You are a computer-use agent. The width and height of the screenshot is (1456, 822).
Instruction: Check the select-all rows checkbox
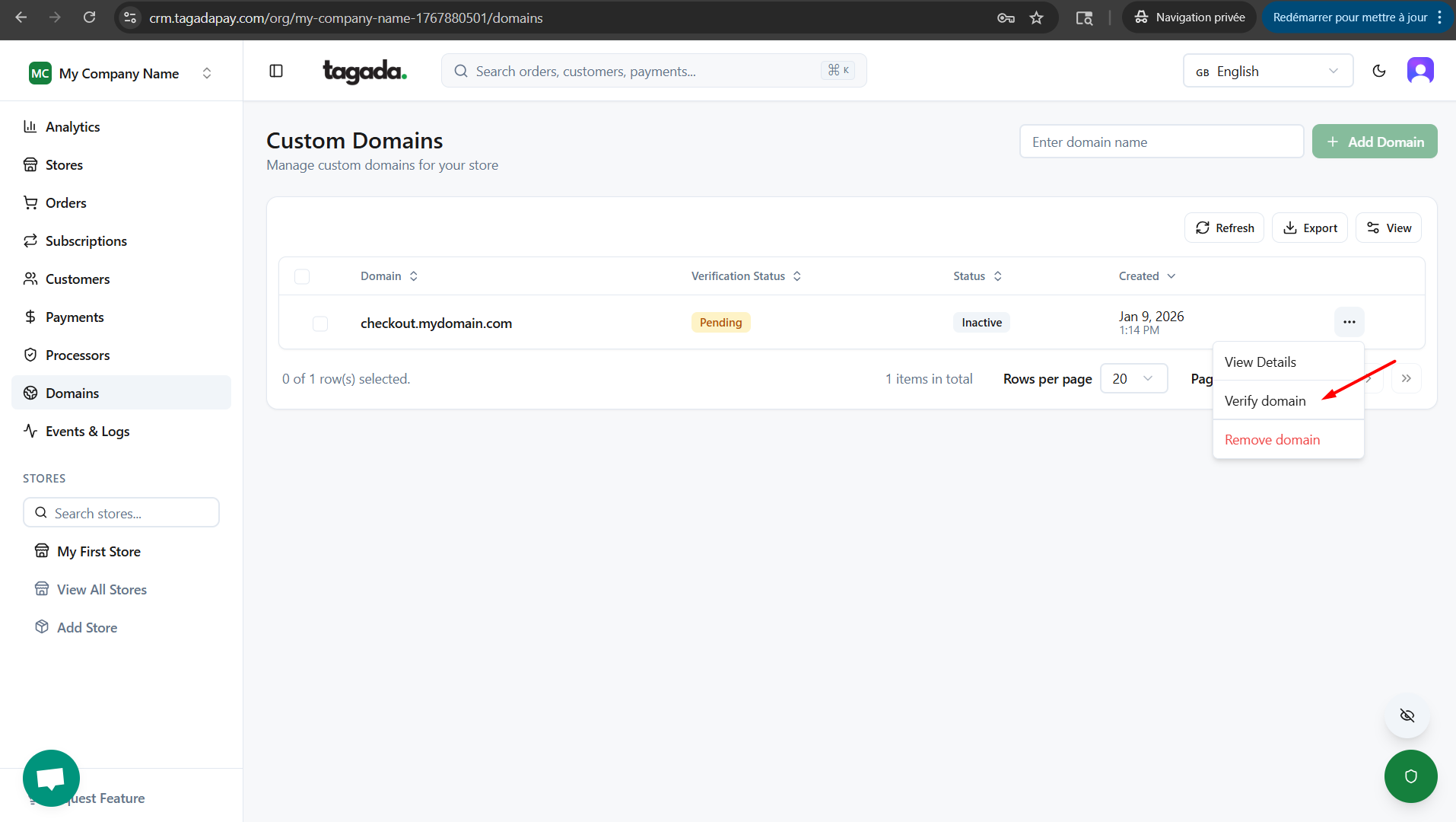coord(302,276)
